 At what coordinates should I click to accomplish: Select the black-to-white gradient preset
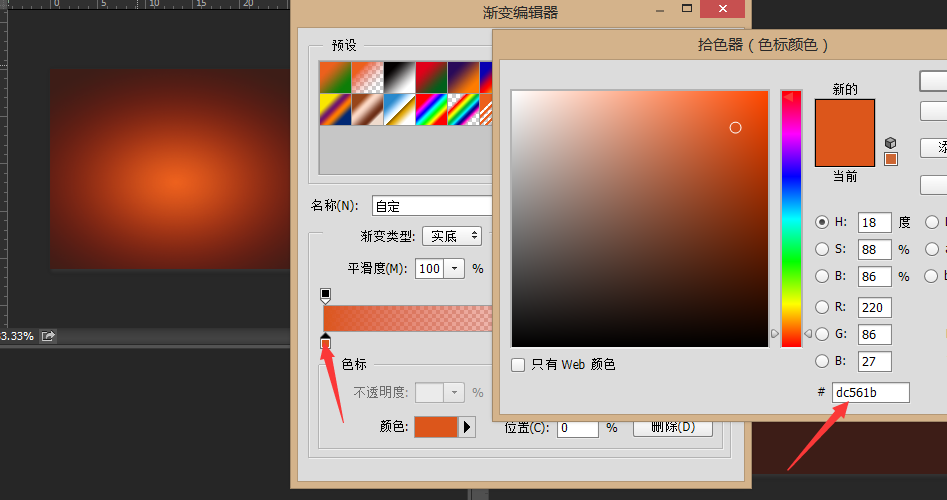pyautogui.click(x=399, y=77)
